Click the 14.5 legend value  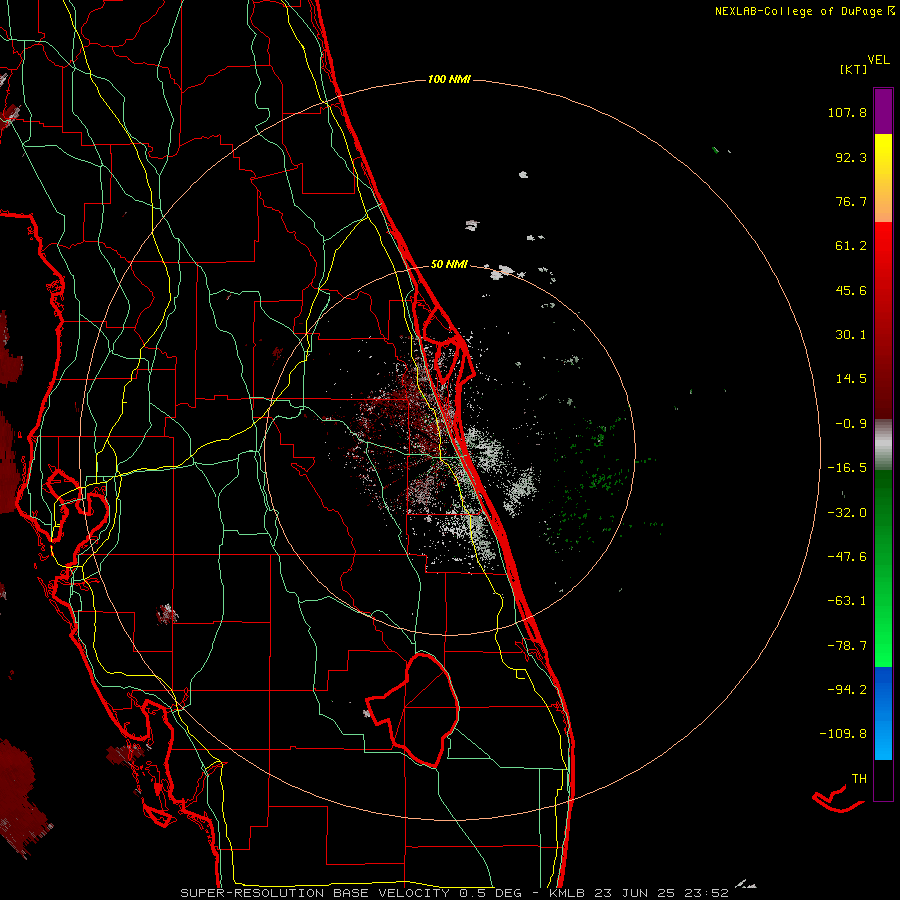pyautogui.click(x=851, y=379)
